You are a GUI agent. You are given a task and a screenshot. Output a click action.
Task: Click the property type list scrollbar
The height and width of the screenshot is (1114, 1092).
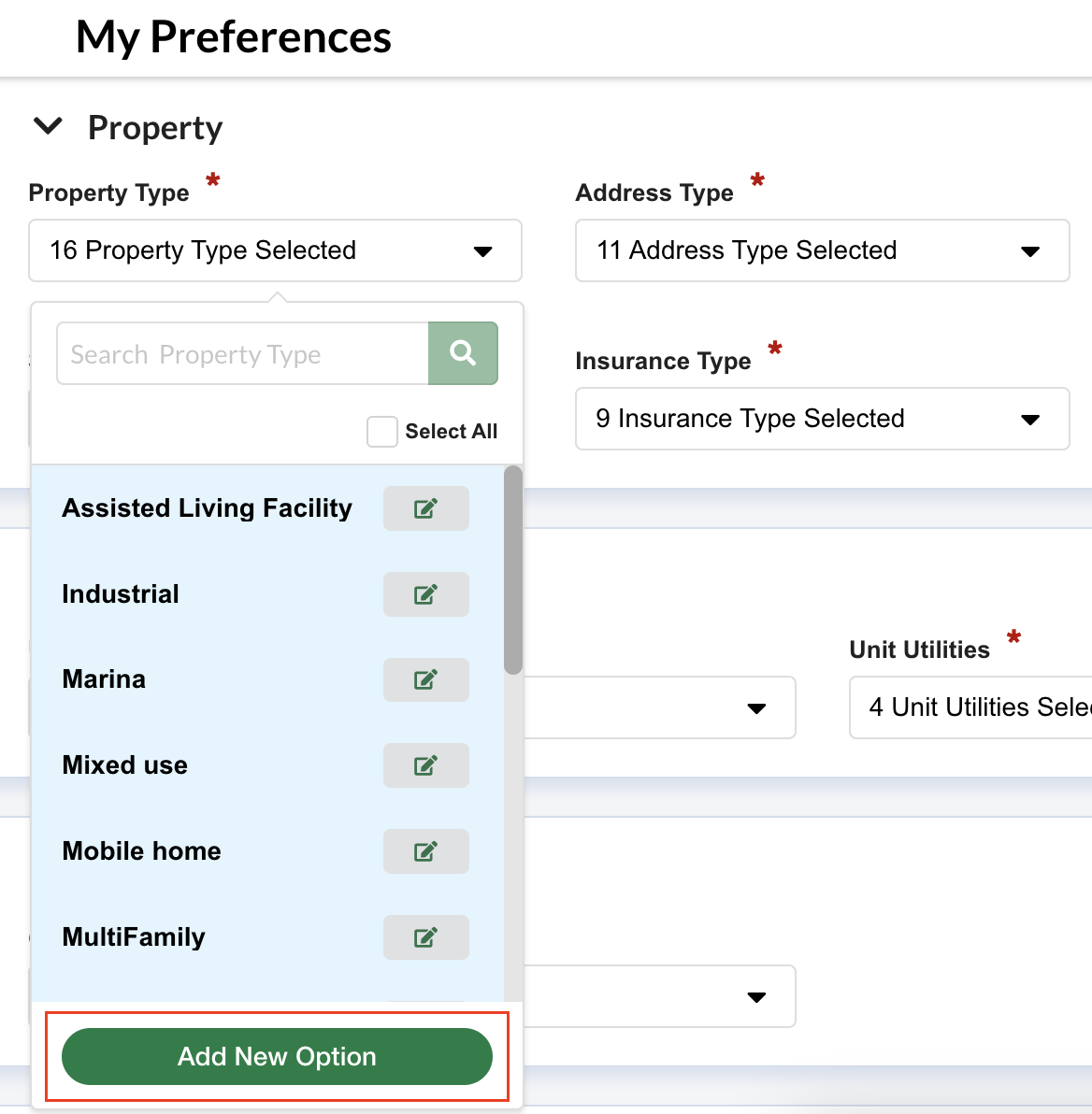[513, 570]
